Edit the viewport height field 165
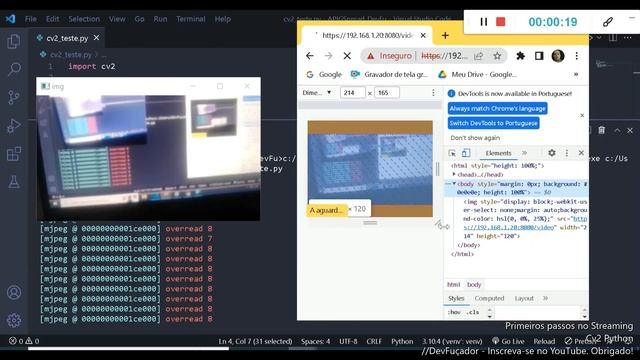The width and height of the screenshot is (640, 360). [387, 93]
